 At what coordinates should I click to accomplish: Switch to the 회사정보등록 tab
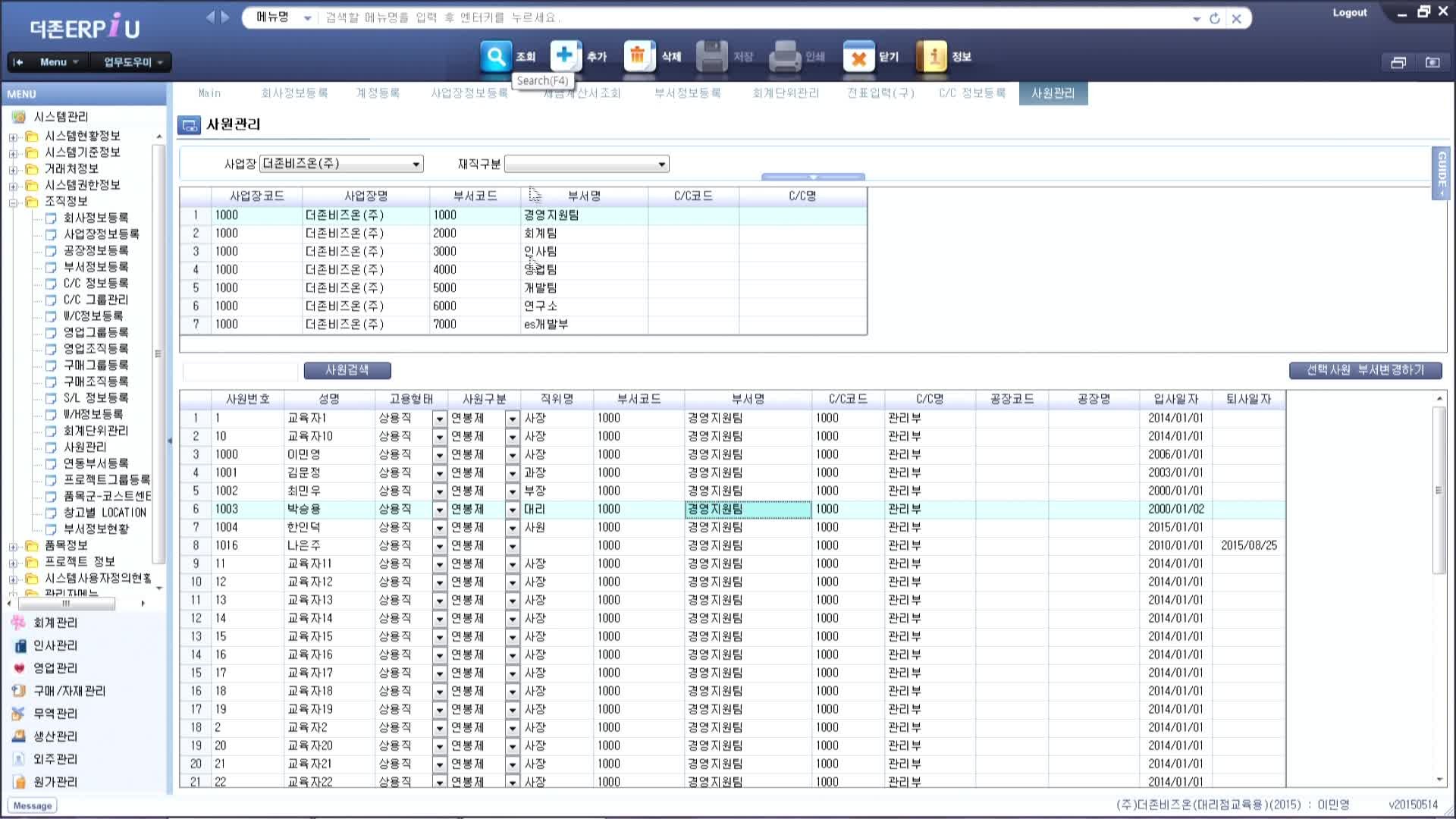pos(294,93)
